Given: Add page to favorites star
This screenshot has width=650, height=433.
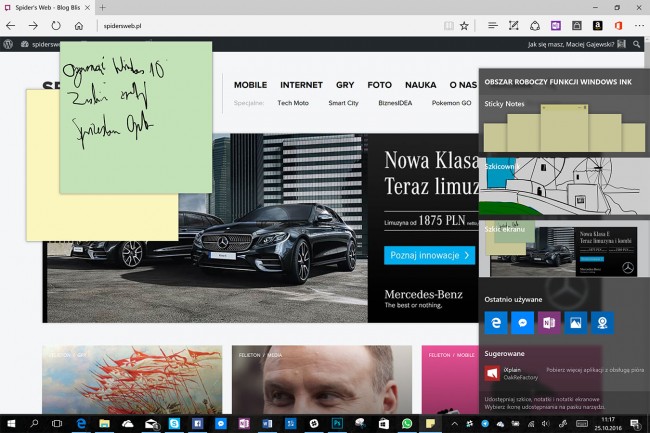Looking at the screenshot, I should pos(464,26).
